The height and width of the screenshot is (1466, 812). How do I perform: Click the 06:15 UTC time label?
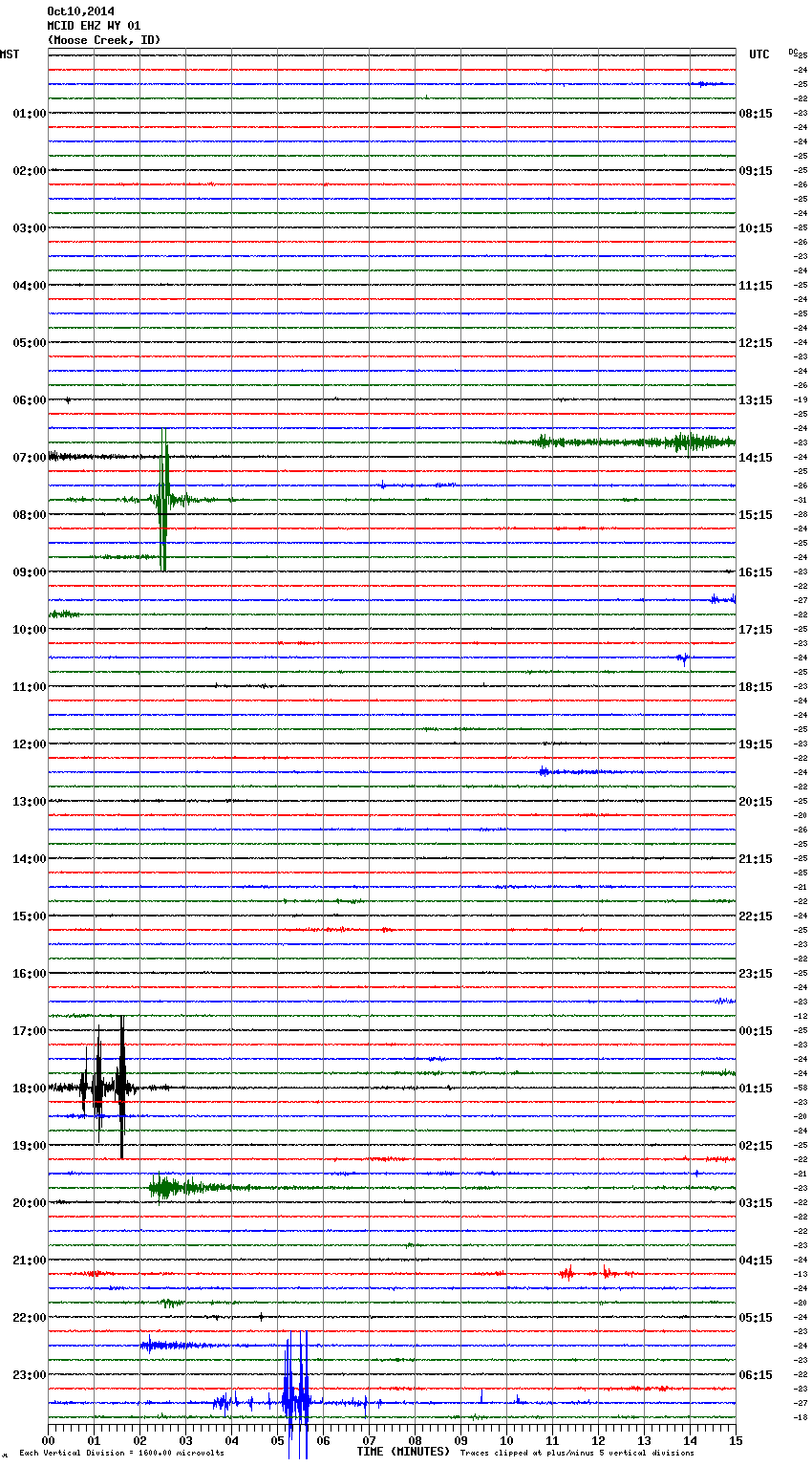pyautogui.click(x=756, y=1375)
